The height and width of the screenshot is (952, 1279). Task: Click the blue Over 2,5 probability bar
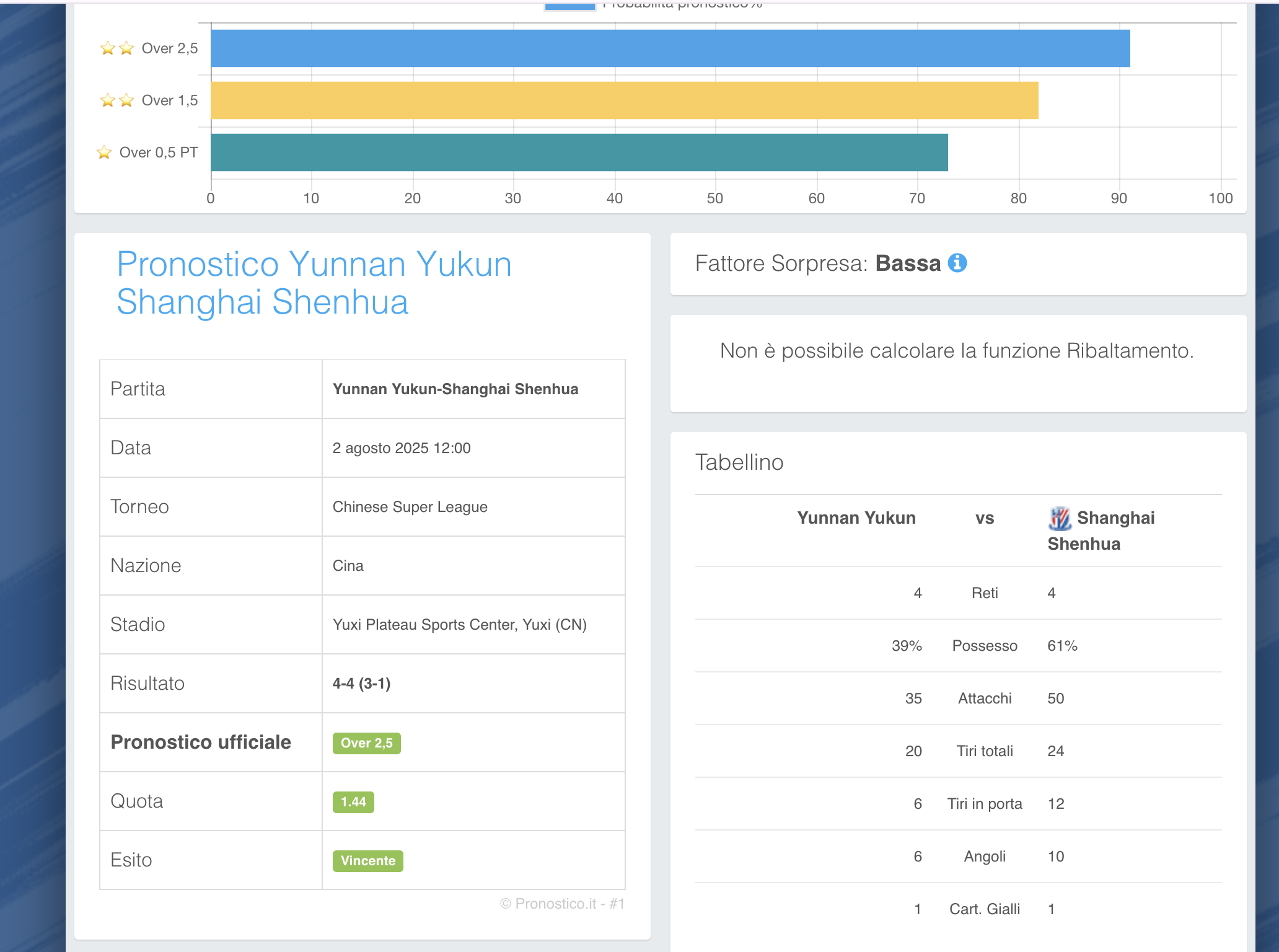(670, 48)
